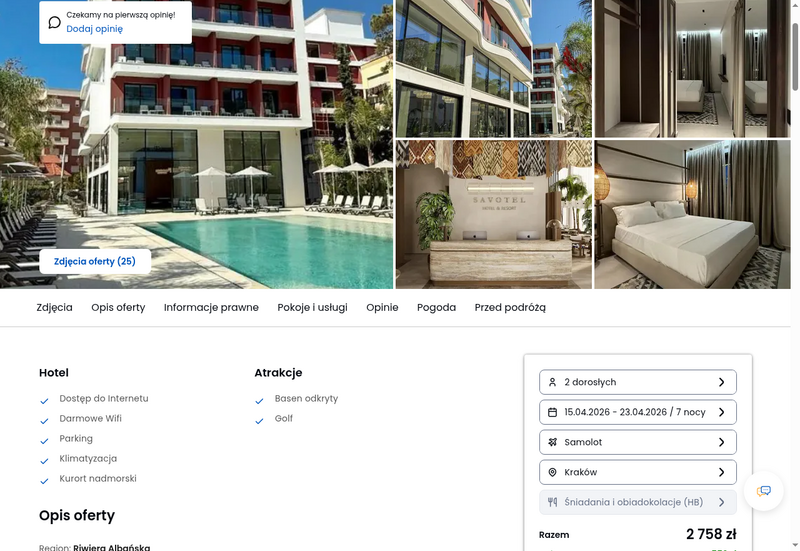Click the speech bubble opinion icon

55,22
